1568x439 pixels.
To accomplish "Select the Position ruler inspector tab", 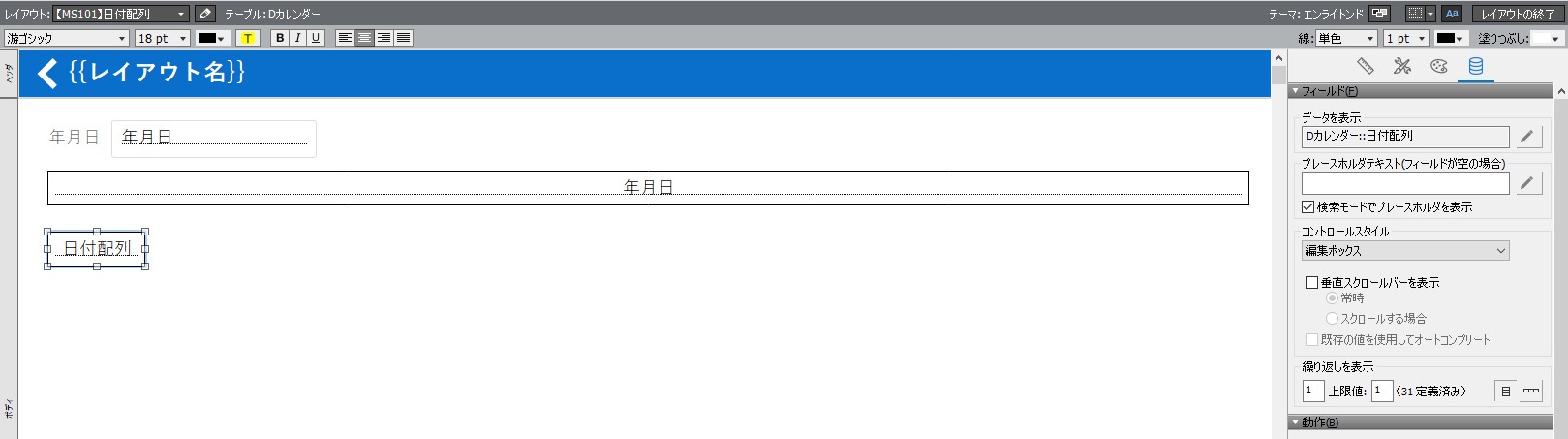I will [1365, 66].
